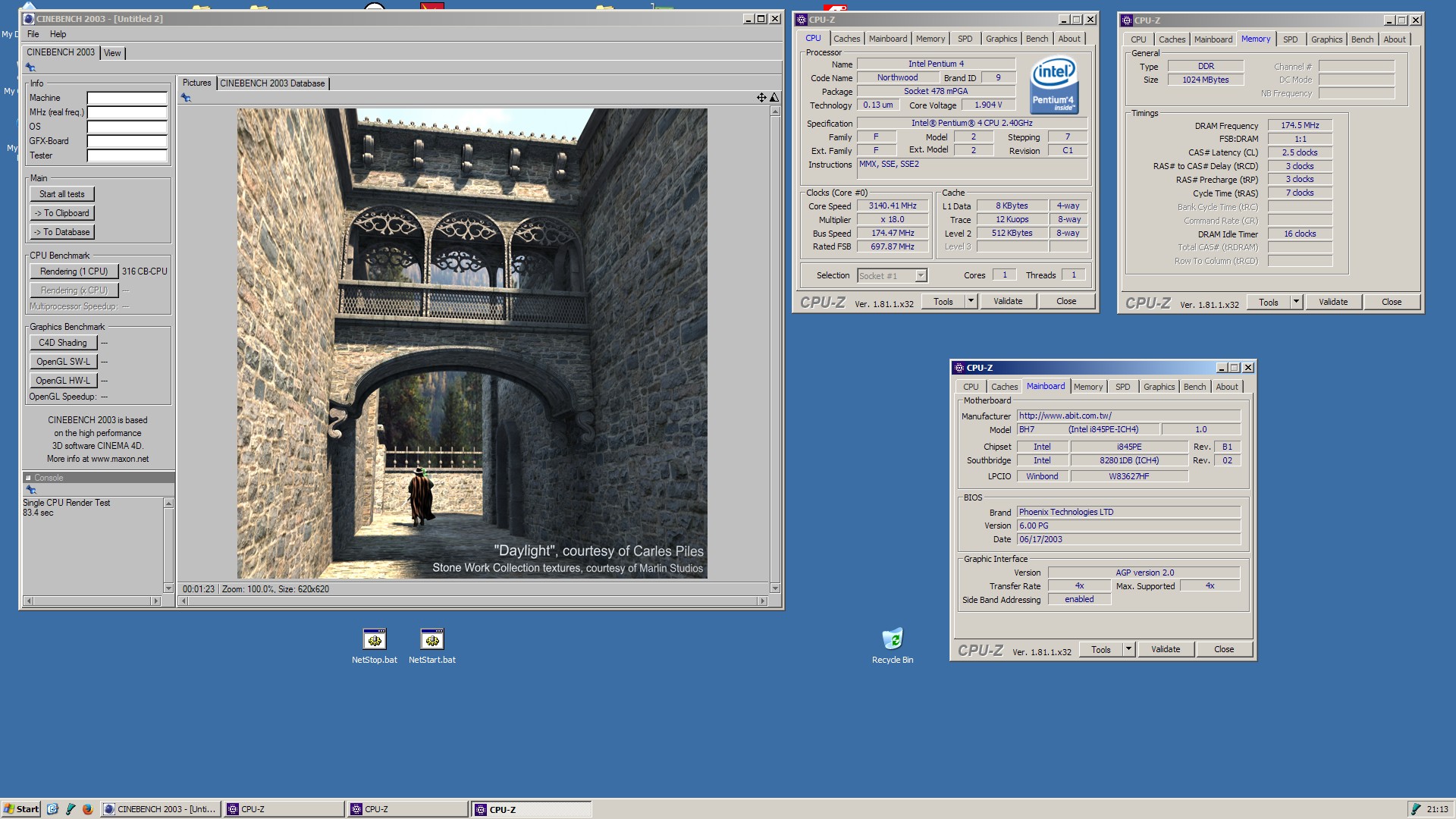
Task: Run the OpenGL SW-L benchmark
Action: [x=63, y=362]
